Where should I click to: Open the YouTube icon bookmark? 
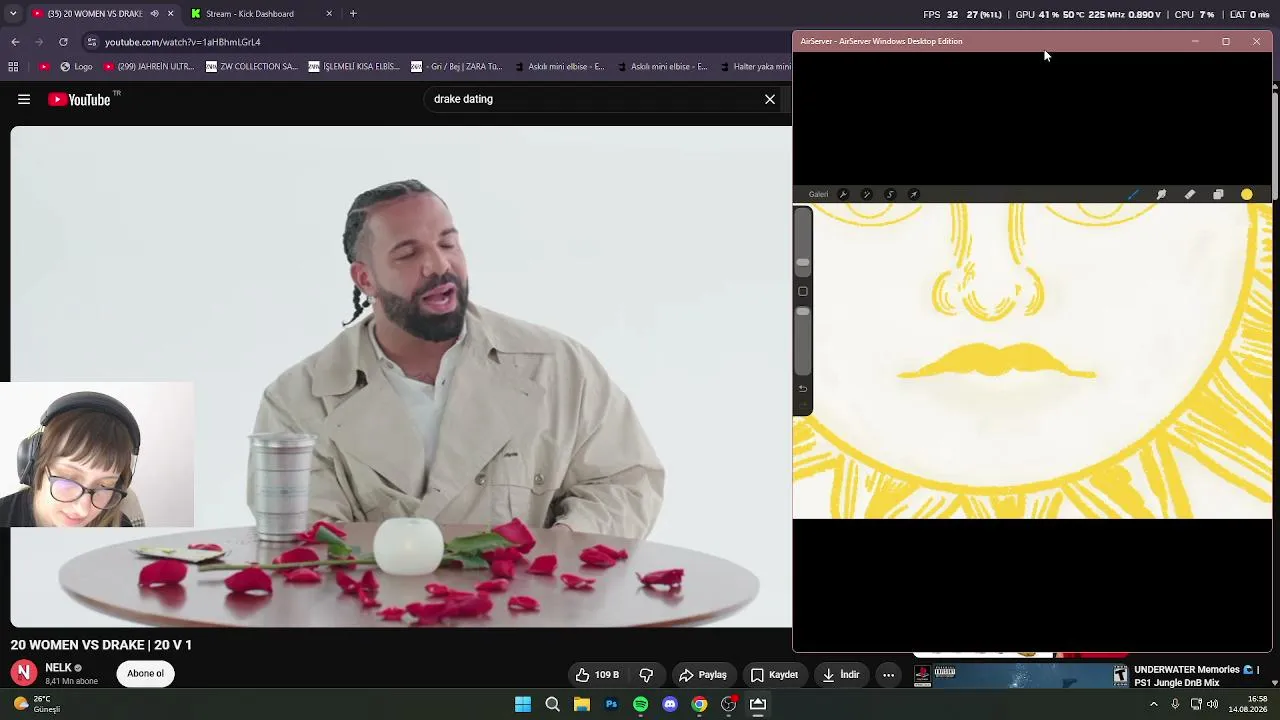click(x=43, y=67)
